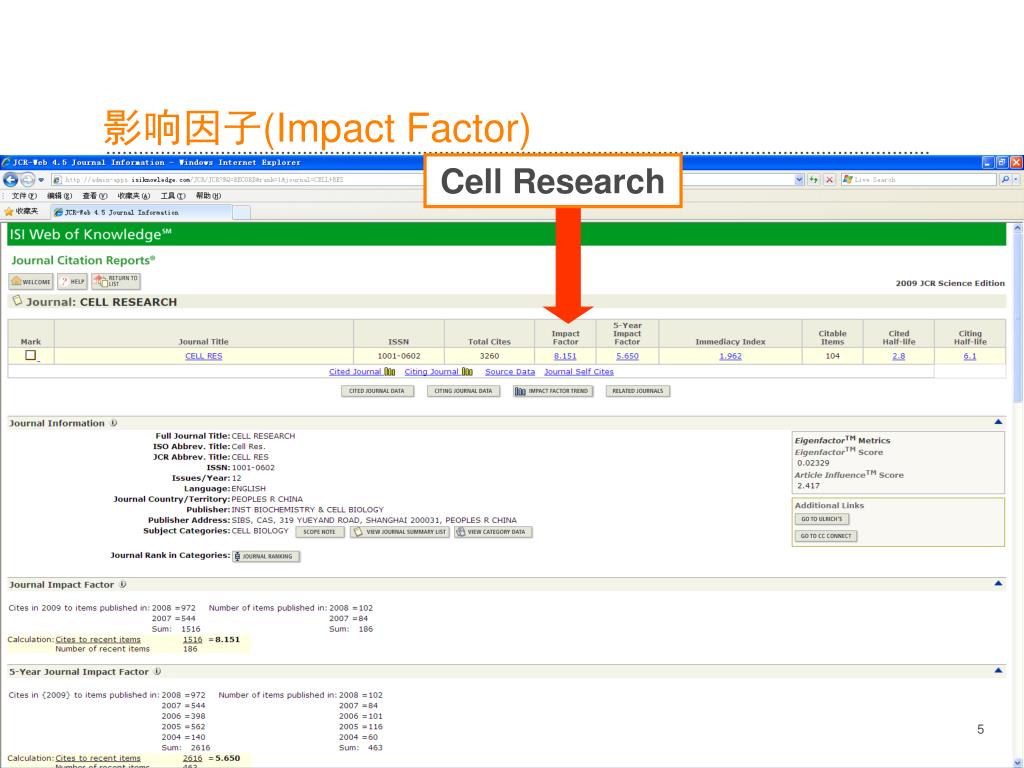1024x768 pixels.
Task: Select the Eigenfactor Score 0.02329
Action: click(x=813, y=463)
